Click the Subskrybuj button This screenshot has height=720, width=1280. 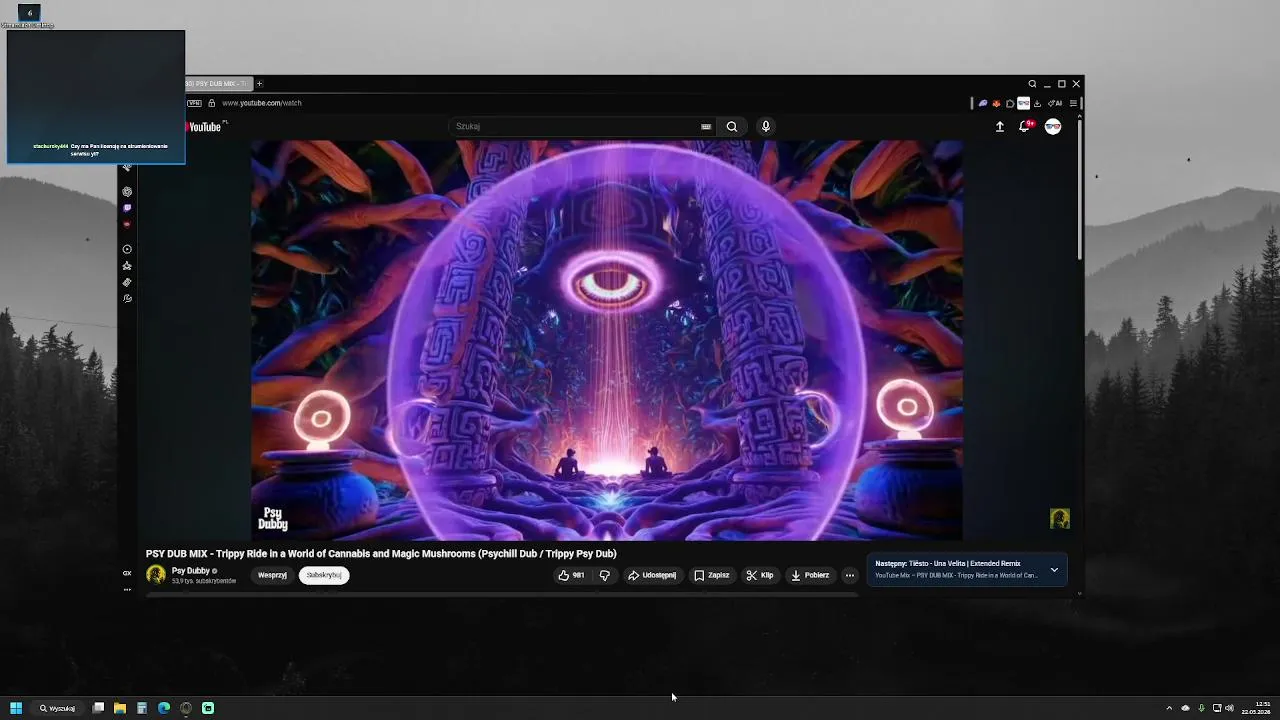[324, 575]
